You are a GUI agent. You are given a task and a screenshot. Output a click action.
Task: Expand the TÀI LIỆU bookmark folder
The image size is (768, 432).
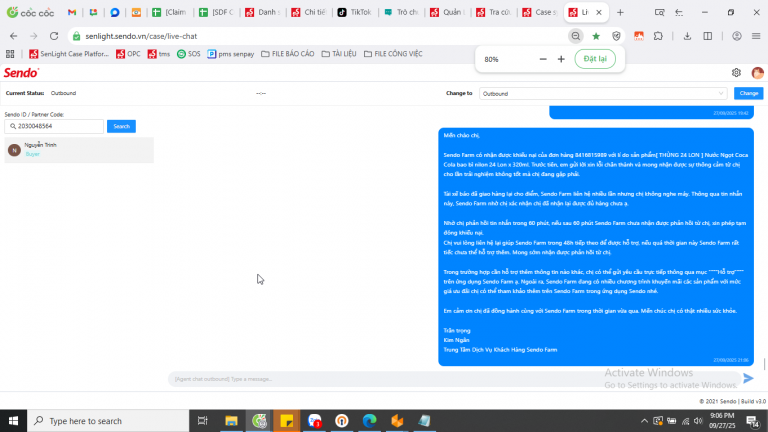(x=339, y=54)
